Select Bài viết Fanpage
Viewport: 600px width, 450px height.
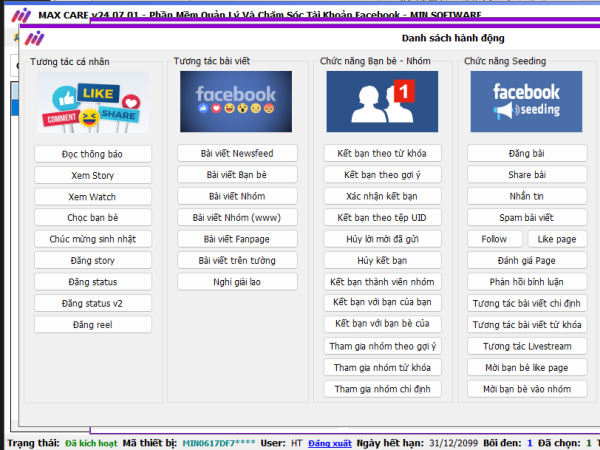coord(237,239)
